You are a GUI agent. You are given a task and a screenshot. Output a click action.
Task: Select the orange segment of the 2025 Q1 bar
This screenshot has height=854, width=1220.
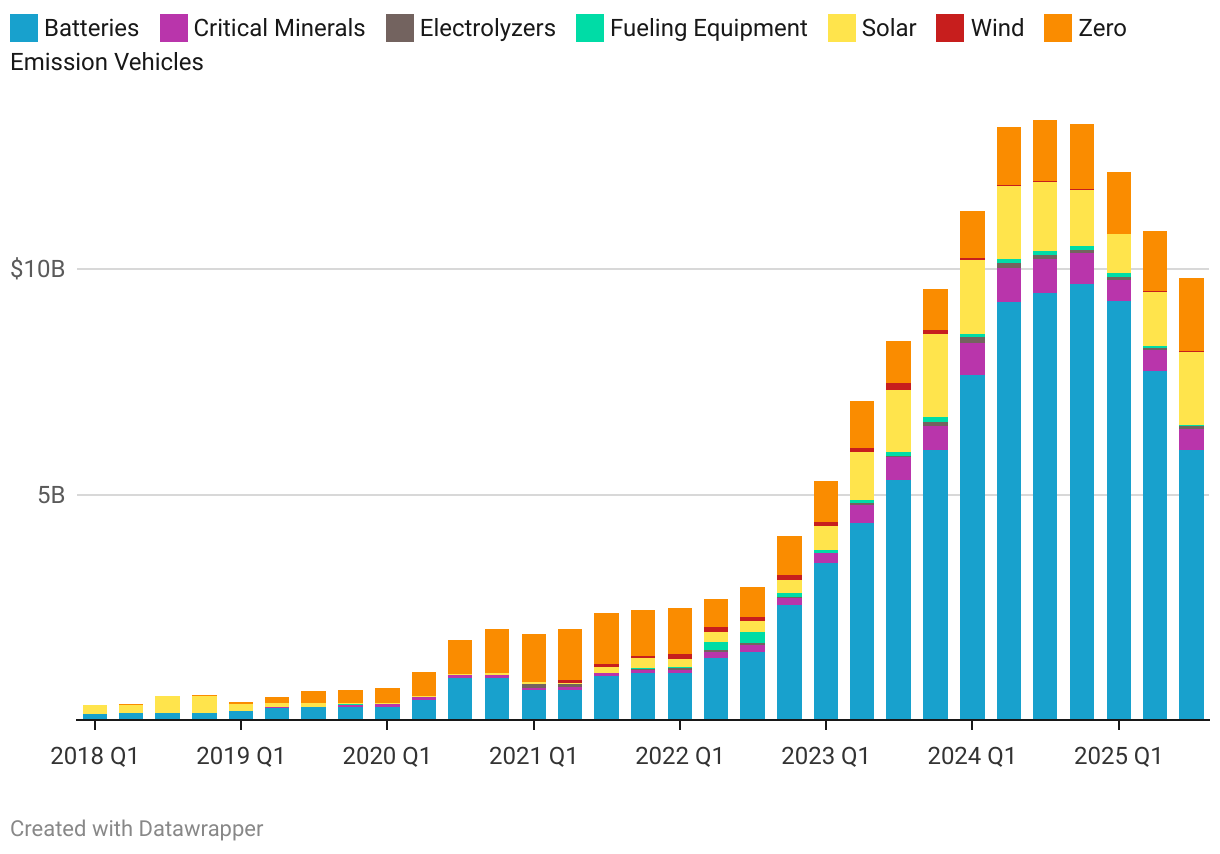click(x=1118, y=203)
